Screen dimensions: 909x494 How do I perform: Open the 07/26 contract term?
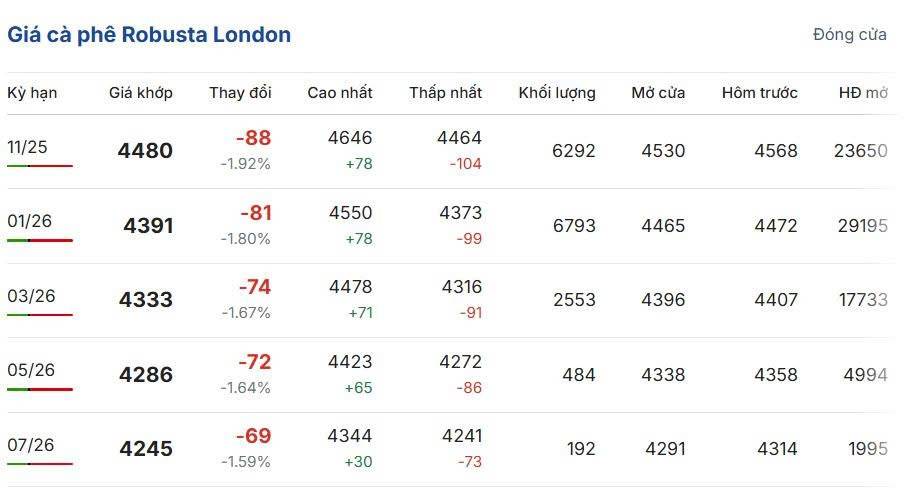(30, 444)
